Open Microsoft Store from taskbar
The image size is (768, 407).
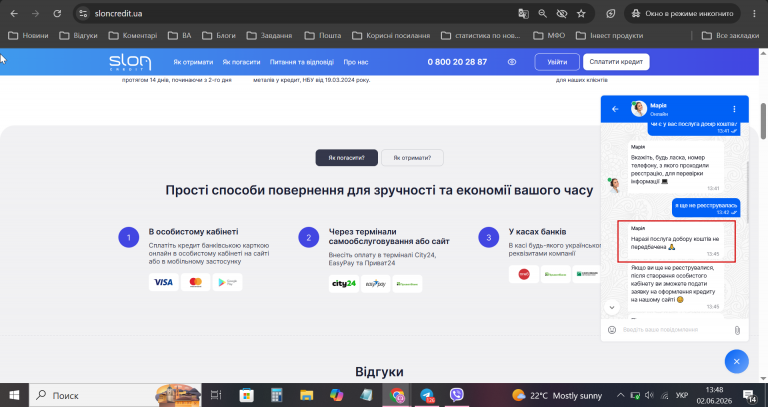246,395
